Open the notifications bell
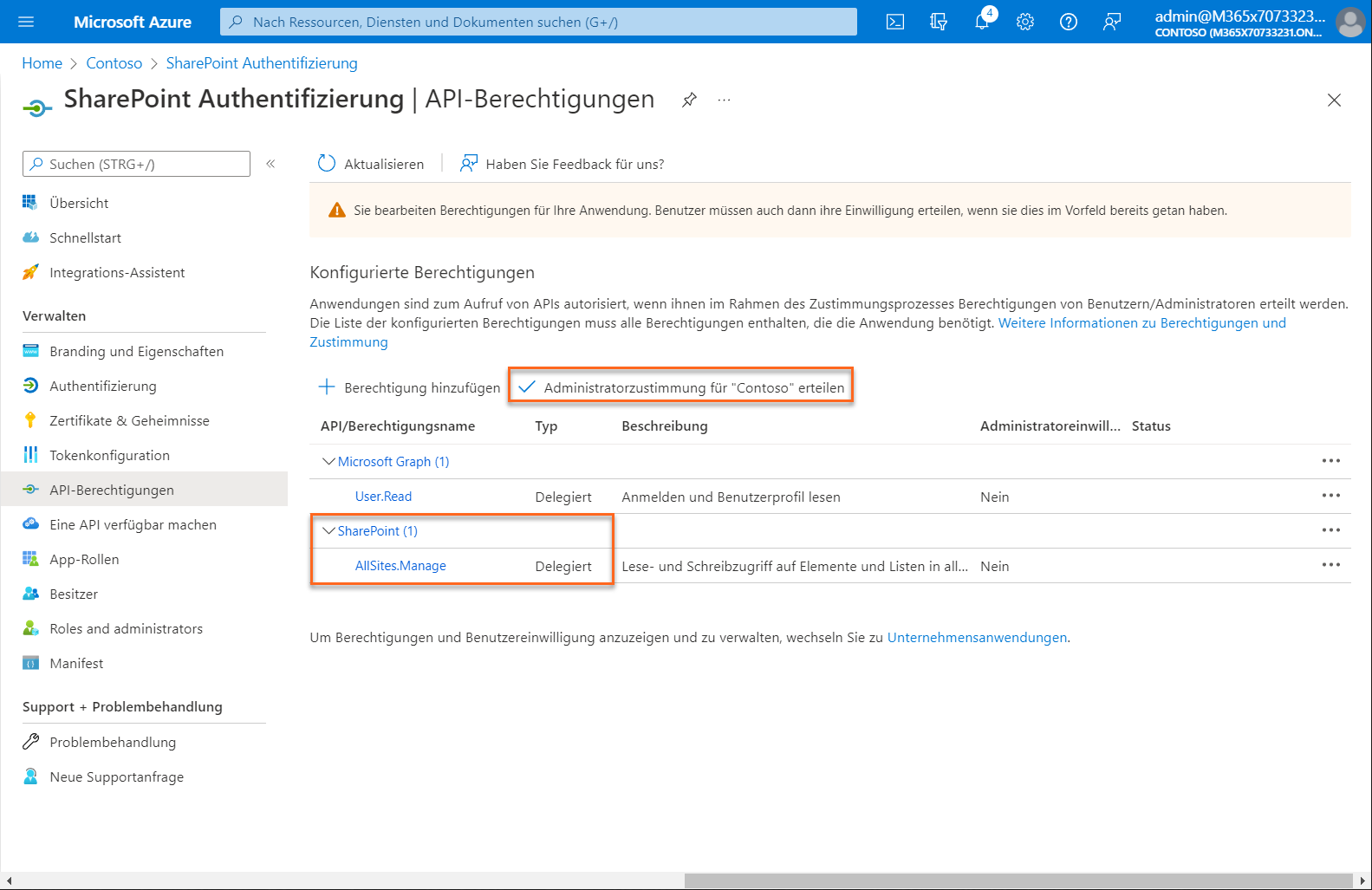This screenshot has width=1372, height=890. click(982, 22)
